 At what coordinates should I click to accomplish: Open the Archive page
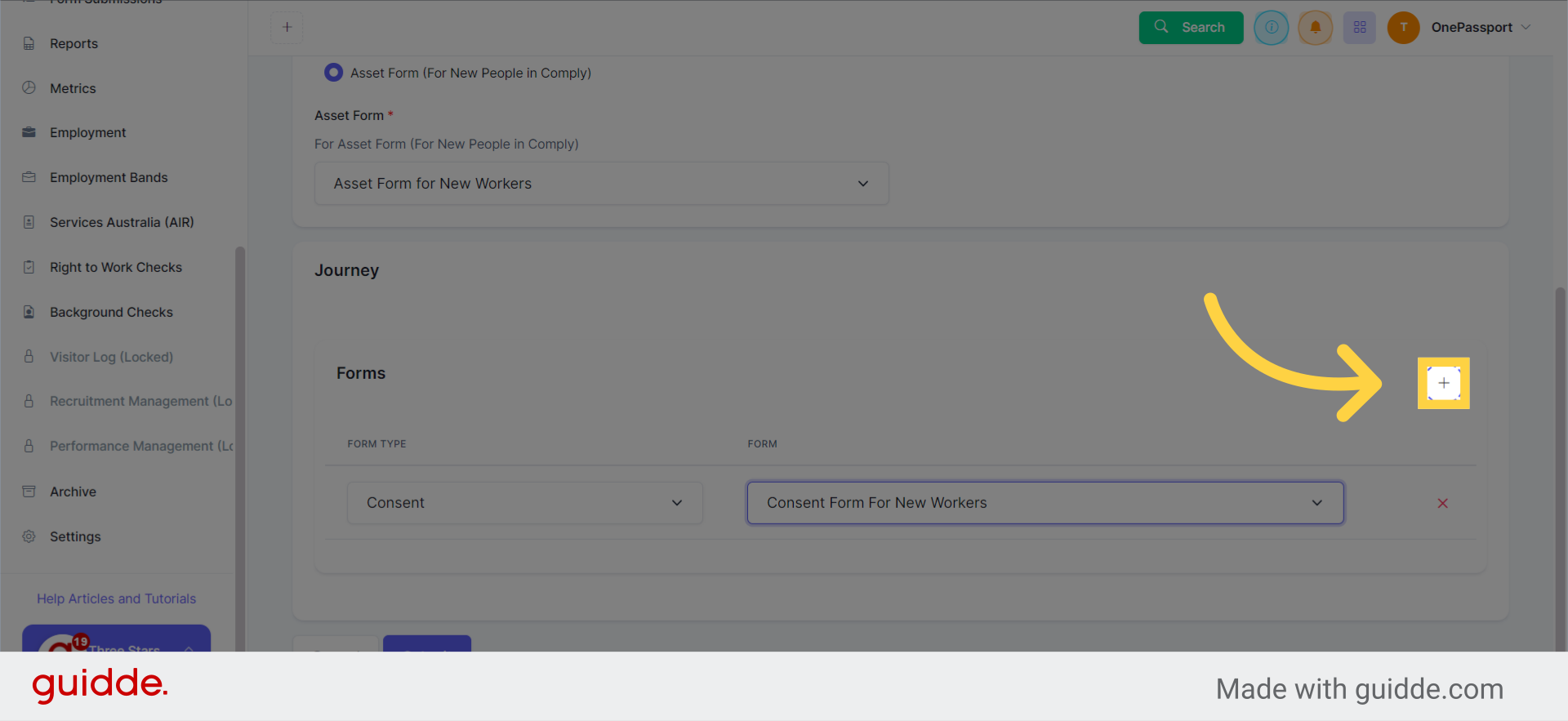pos(73,492)
